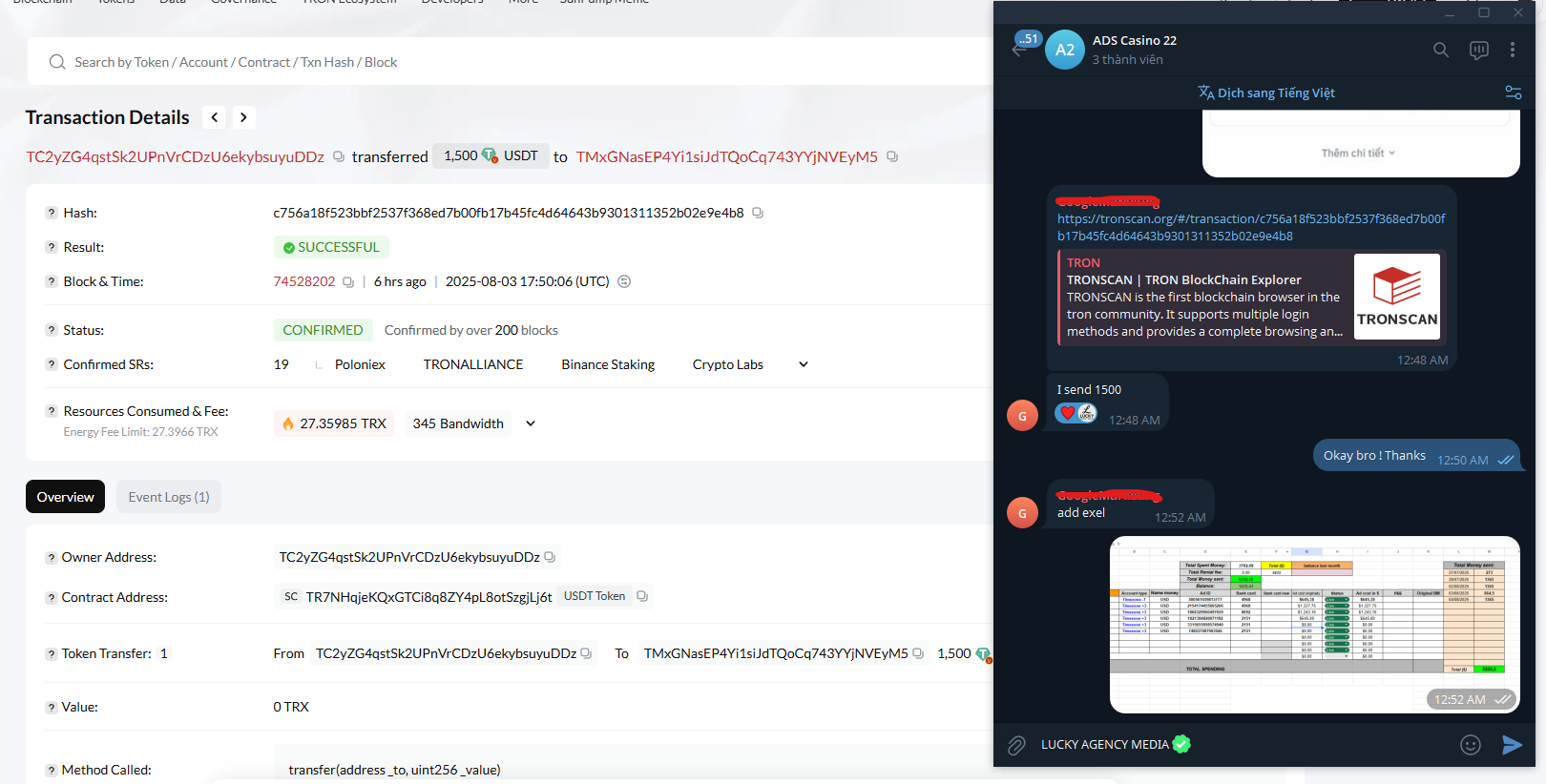Minimize the Telegram window
This screenshot has height=784, width=1546.
point(1450,13)
